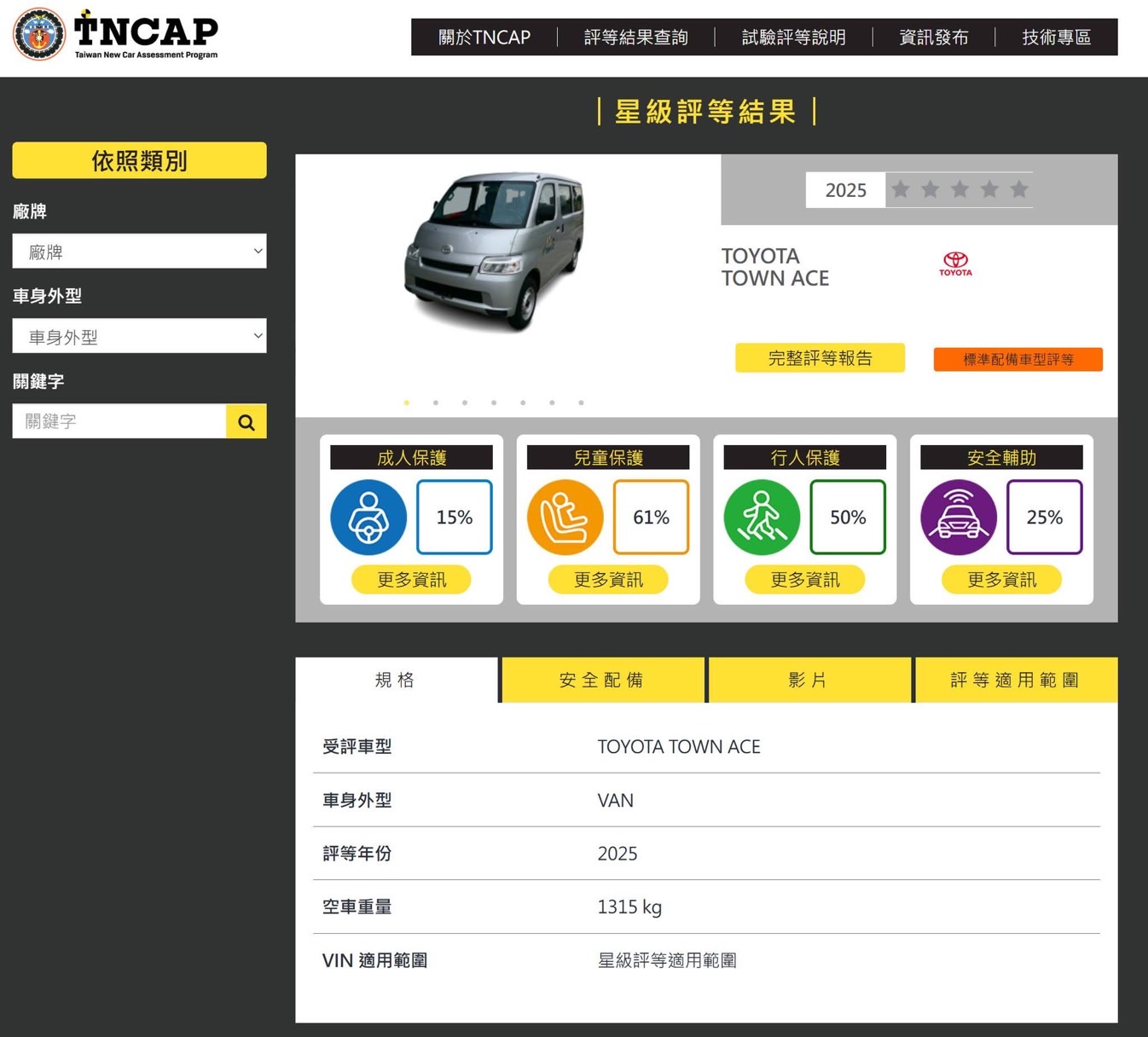
Task: Open the 車身外型 body type dropdown
Action: click(139, 336)
